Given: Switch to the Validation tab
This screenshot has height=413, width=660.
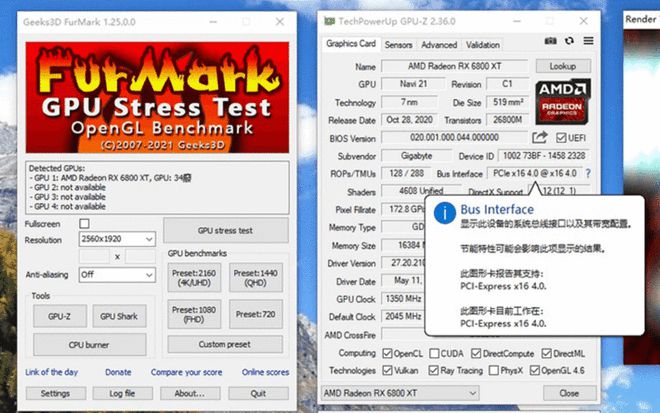Looking at the screenshot, I should (483, 45).
